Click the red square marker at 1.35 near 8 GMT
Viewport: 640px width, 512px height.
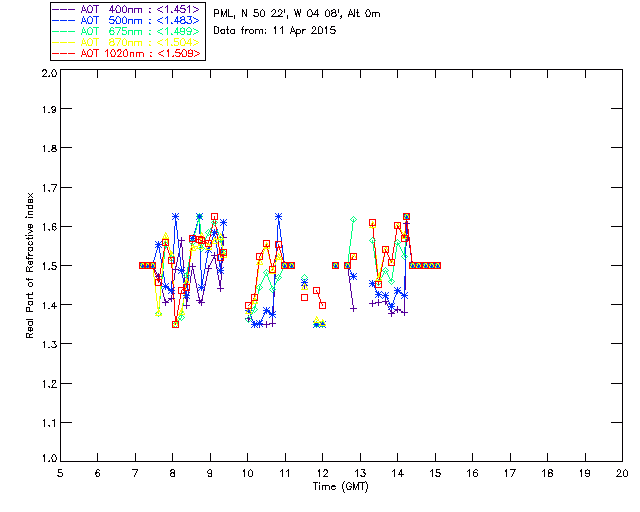pyautogui.click(x=176, y=325)
